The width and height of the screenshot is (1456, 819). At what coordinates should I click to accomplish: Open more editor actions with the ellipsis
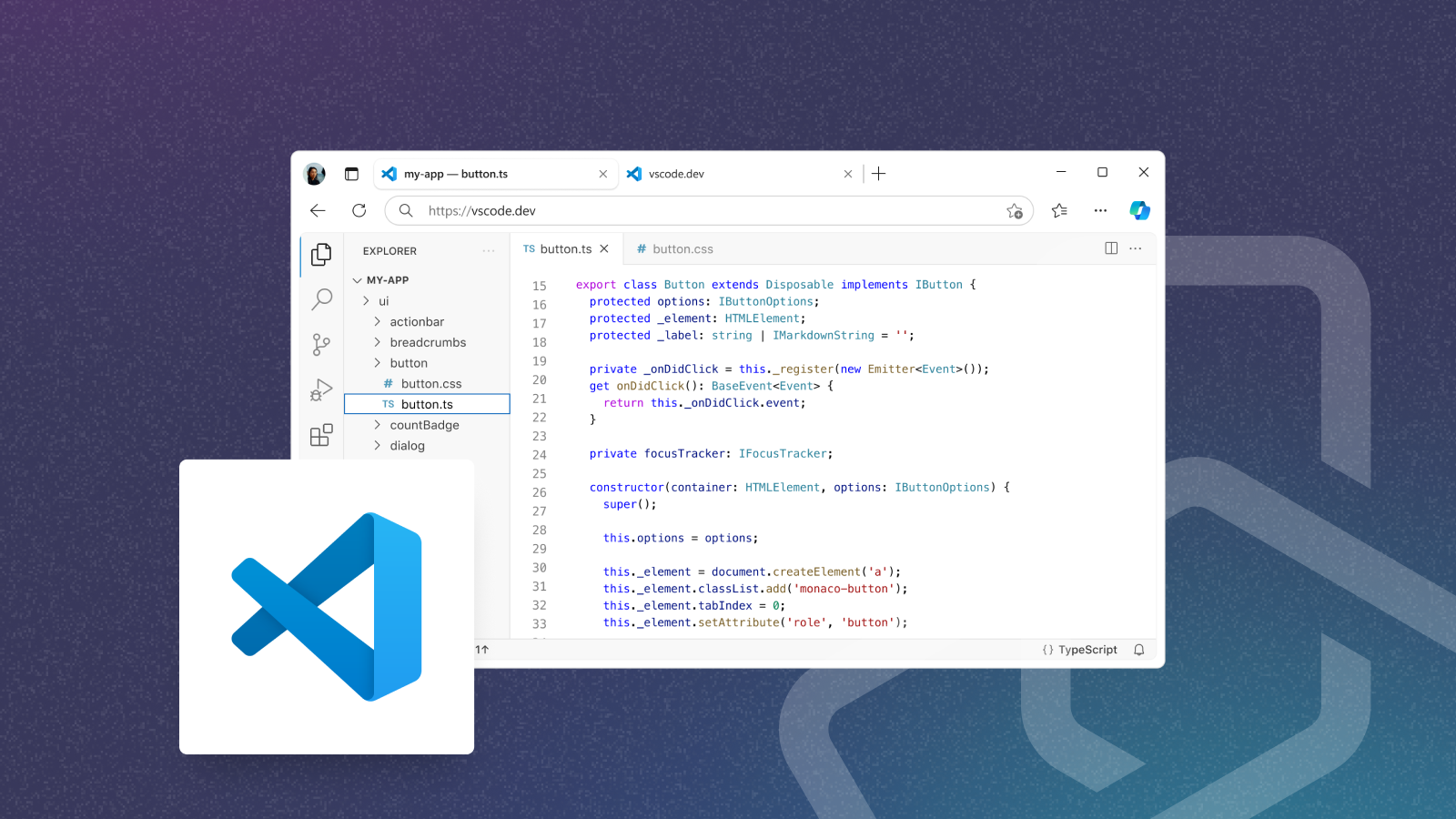point(1135,248)
